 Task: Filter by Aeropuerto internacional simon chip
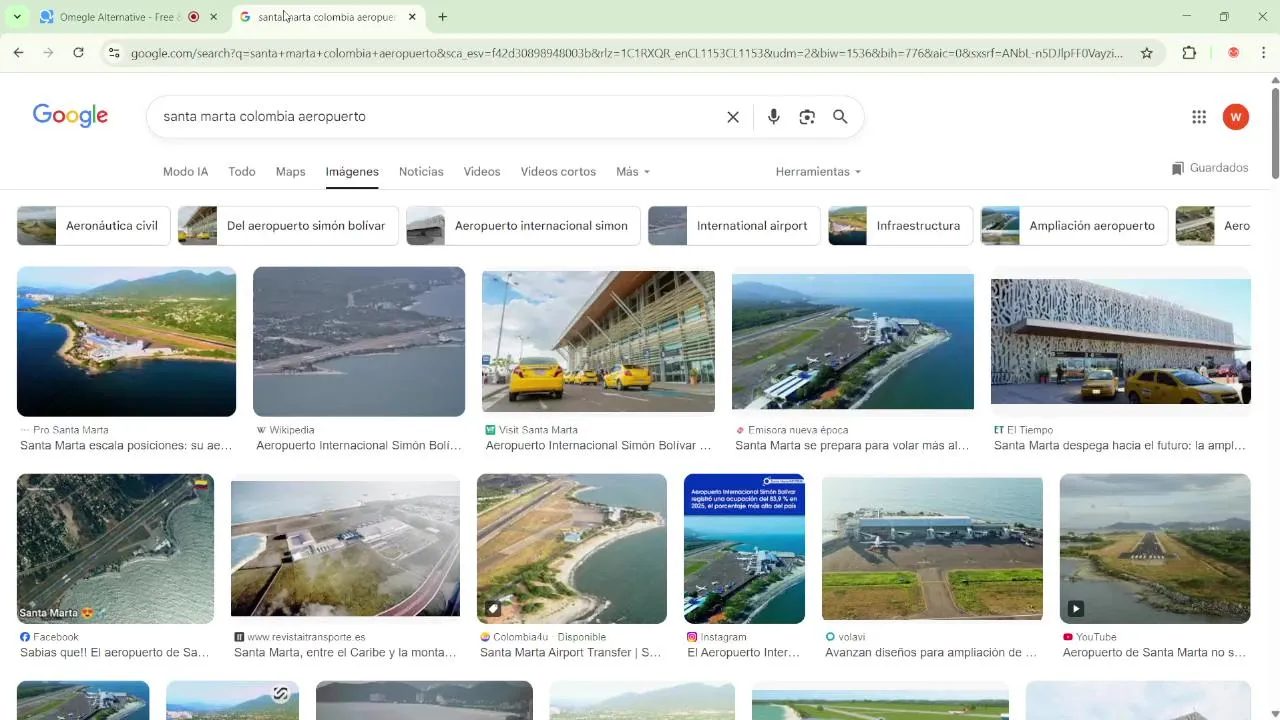click(524, 226)
